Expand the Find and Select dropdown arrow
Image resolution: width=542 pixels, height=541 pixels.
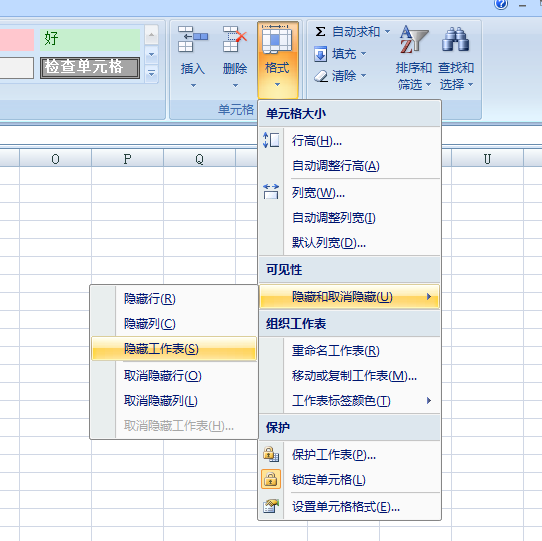coord(470,84)
